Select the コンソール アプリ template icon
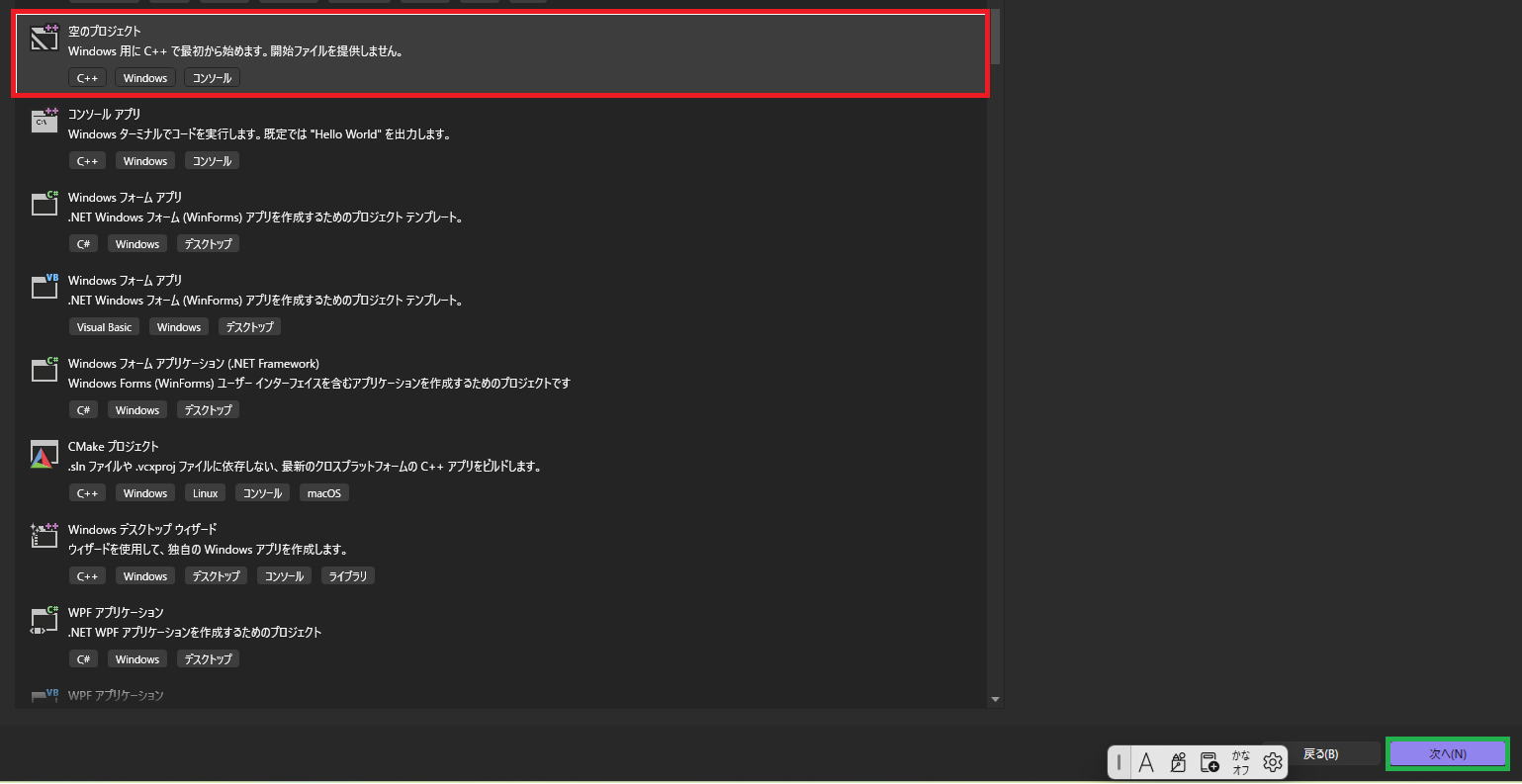This screenshot has width=1522, height=784. pyautogui.click(x=45, y=122)
